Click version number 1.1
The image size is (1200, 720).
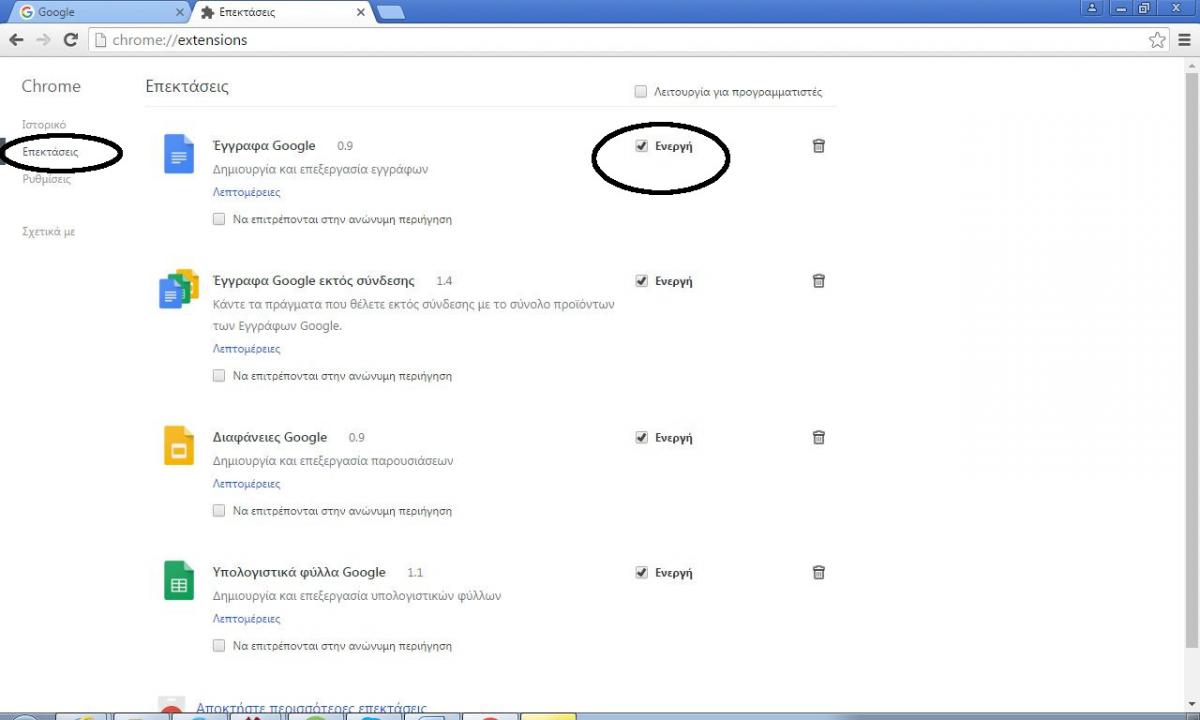415,573
